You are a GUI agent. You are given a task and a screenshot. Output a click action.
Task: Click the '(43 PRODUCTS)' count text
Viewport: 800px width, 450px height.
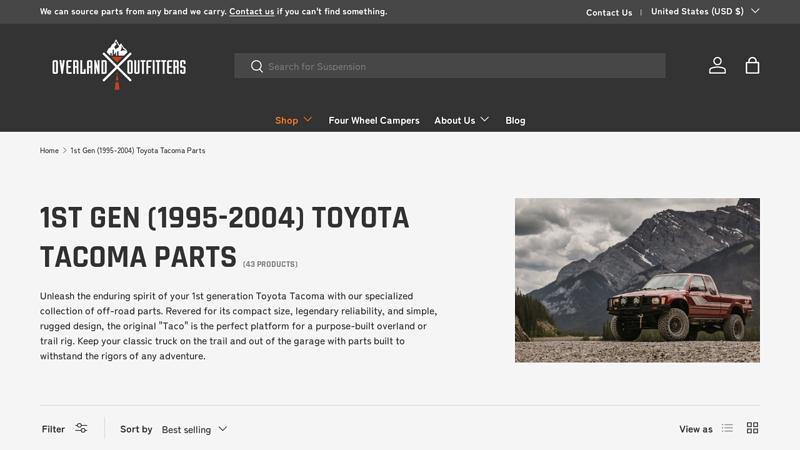[270, 264]
